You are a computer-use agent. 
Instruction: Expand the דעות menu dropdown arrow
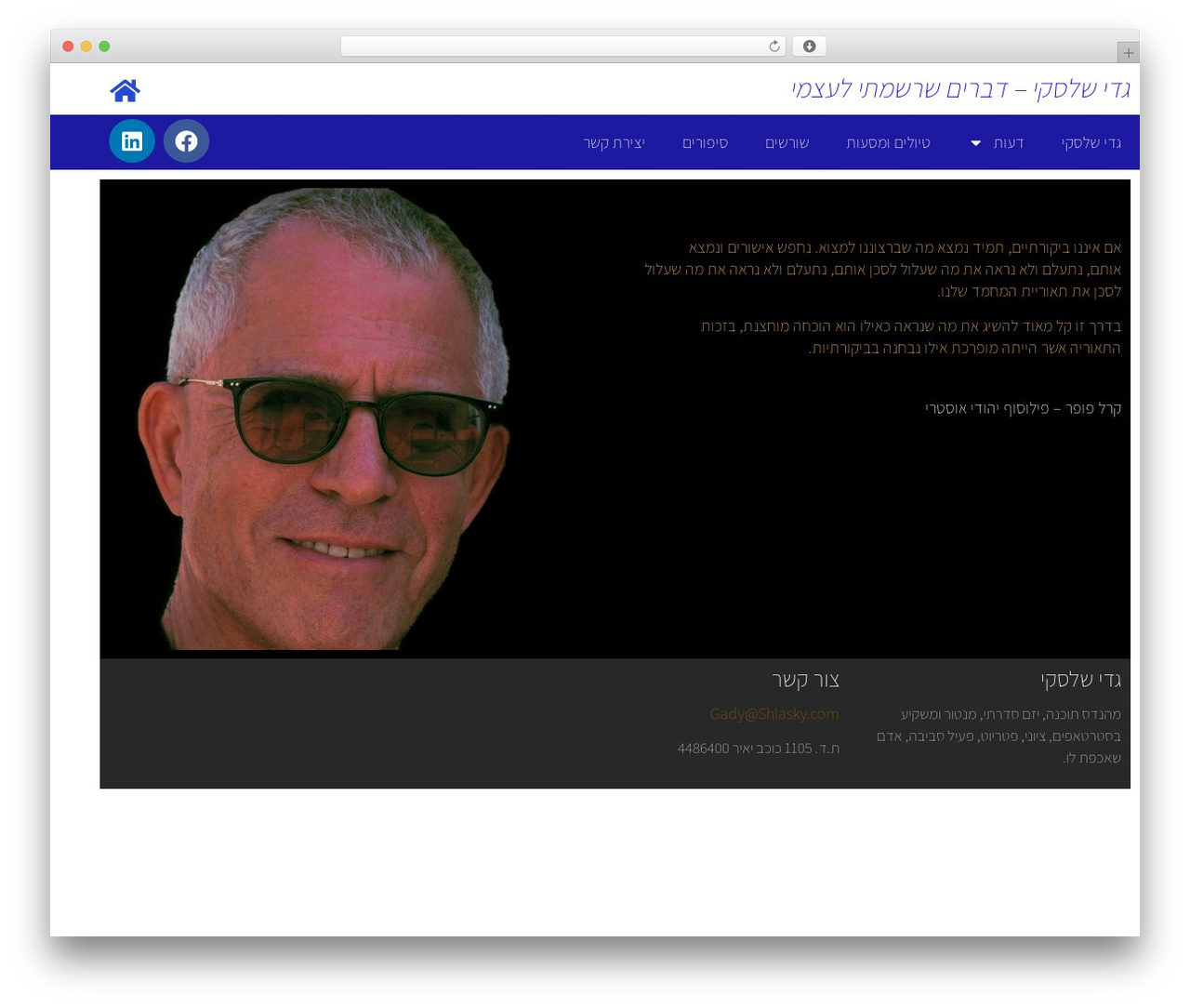tap(976, 143)
